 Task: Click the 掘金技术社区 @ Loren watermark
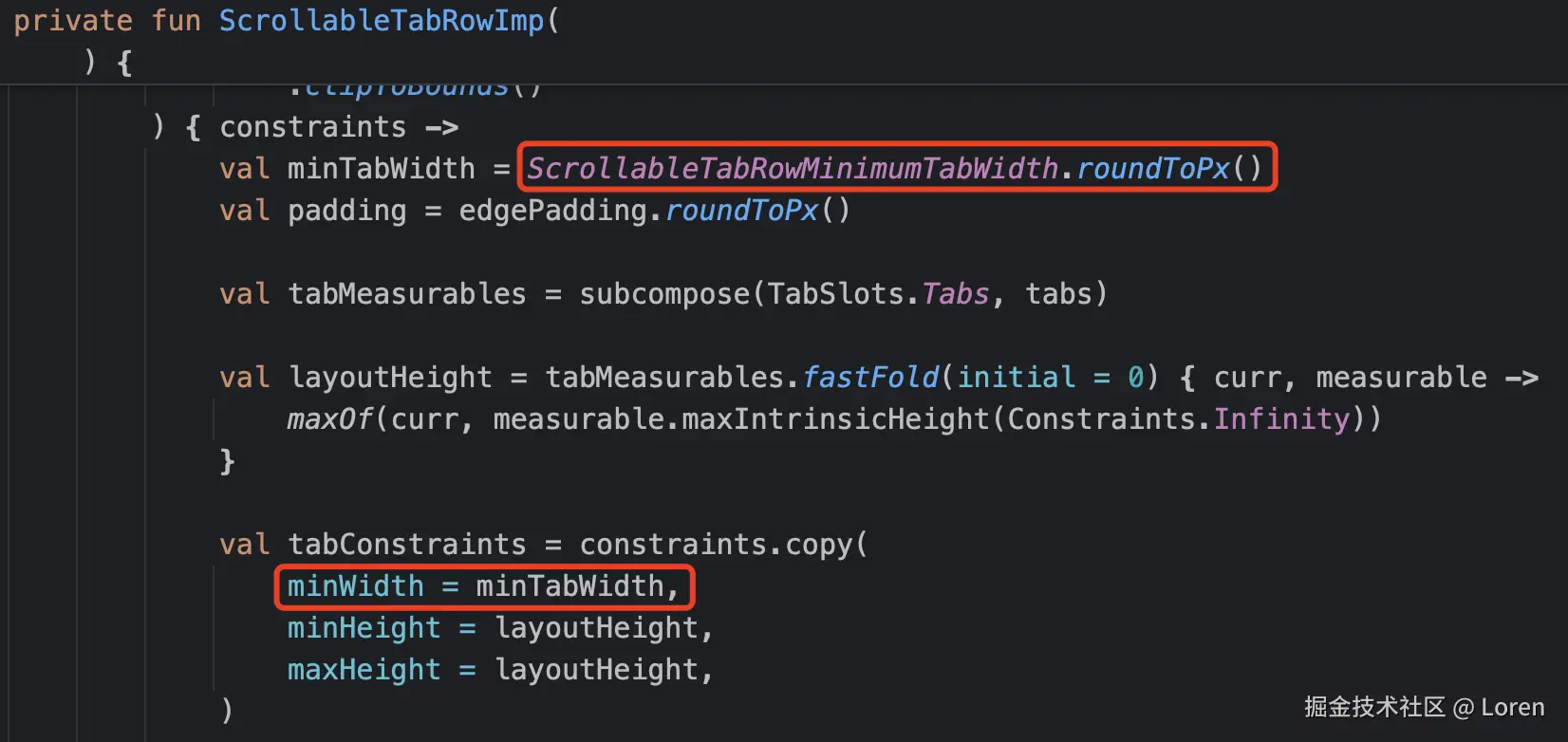(1424, 708)
